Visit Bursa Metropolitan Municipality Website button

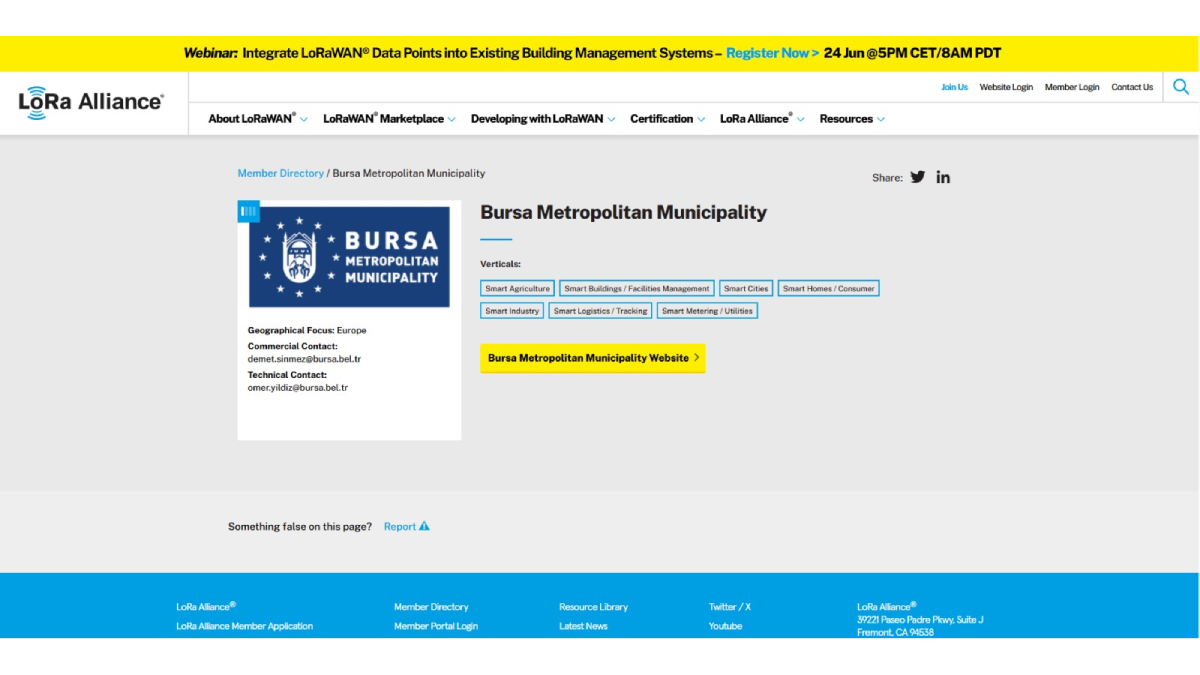592,358
